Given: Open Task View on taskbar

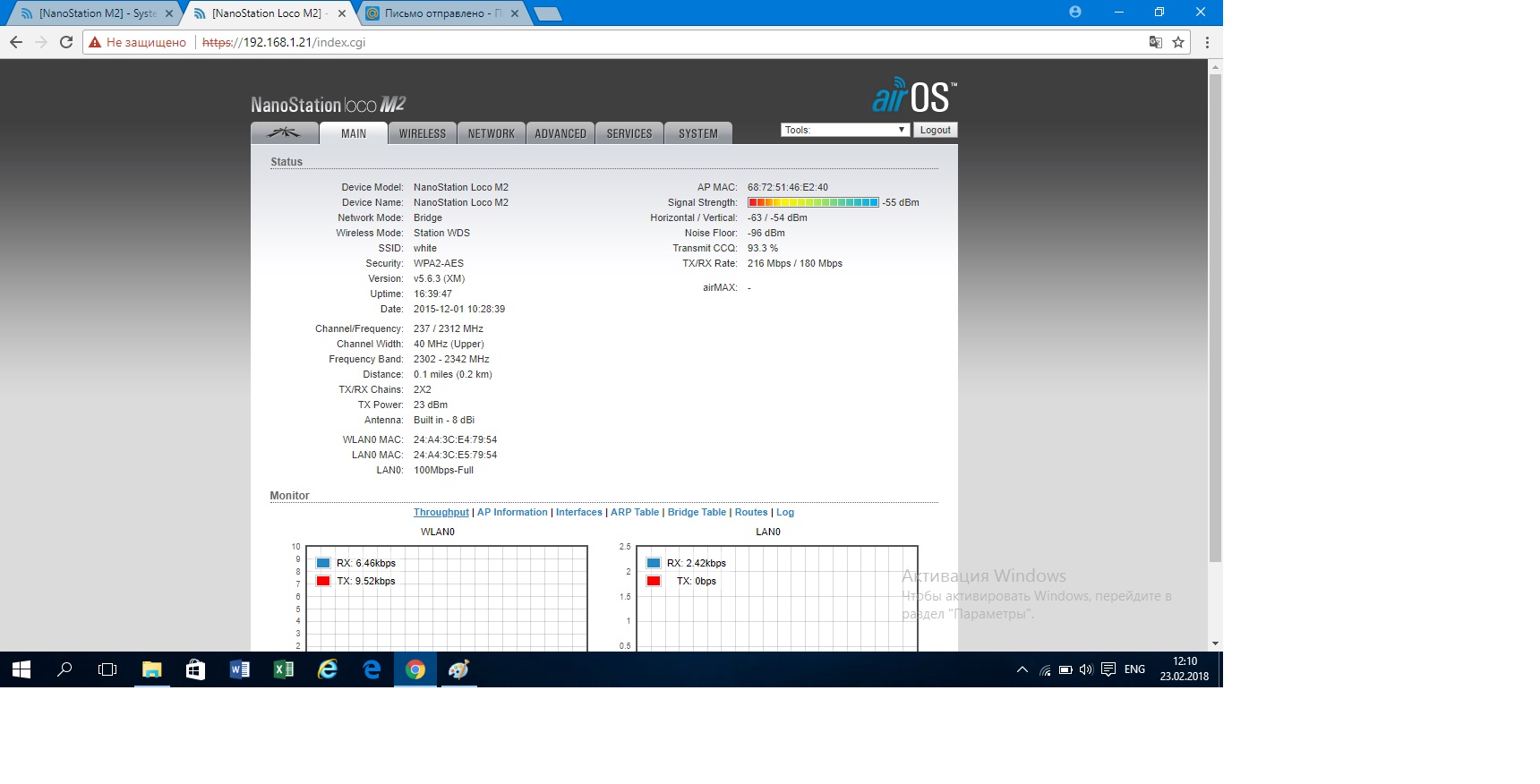Looking at the screenshot, I should [x=107, y=669].
